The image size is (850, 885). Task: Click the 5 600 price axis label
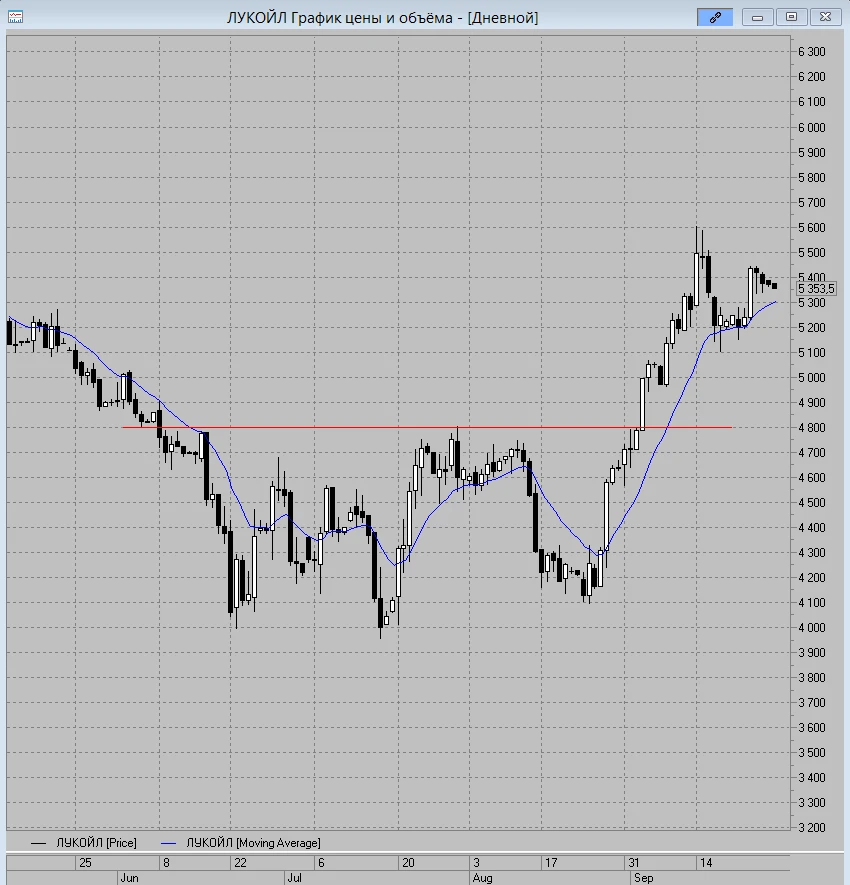[812, 227]
